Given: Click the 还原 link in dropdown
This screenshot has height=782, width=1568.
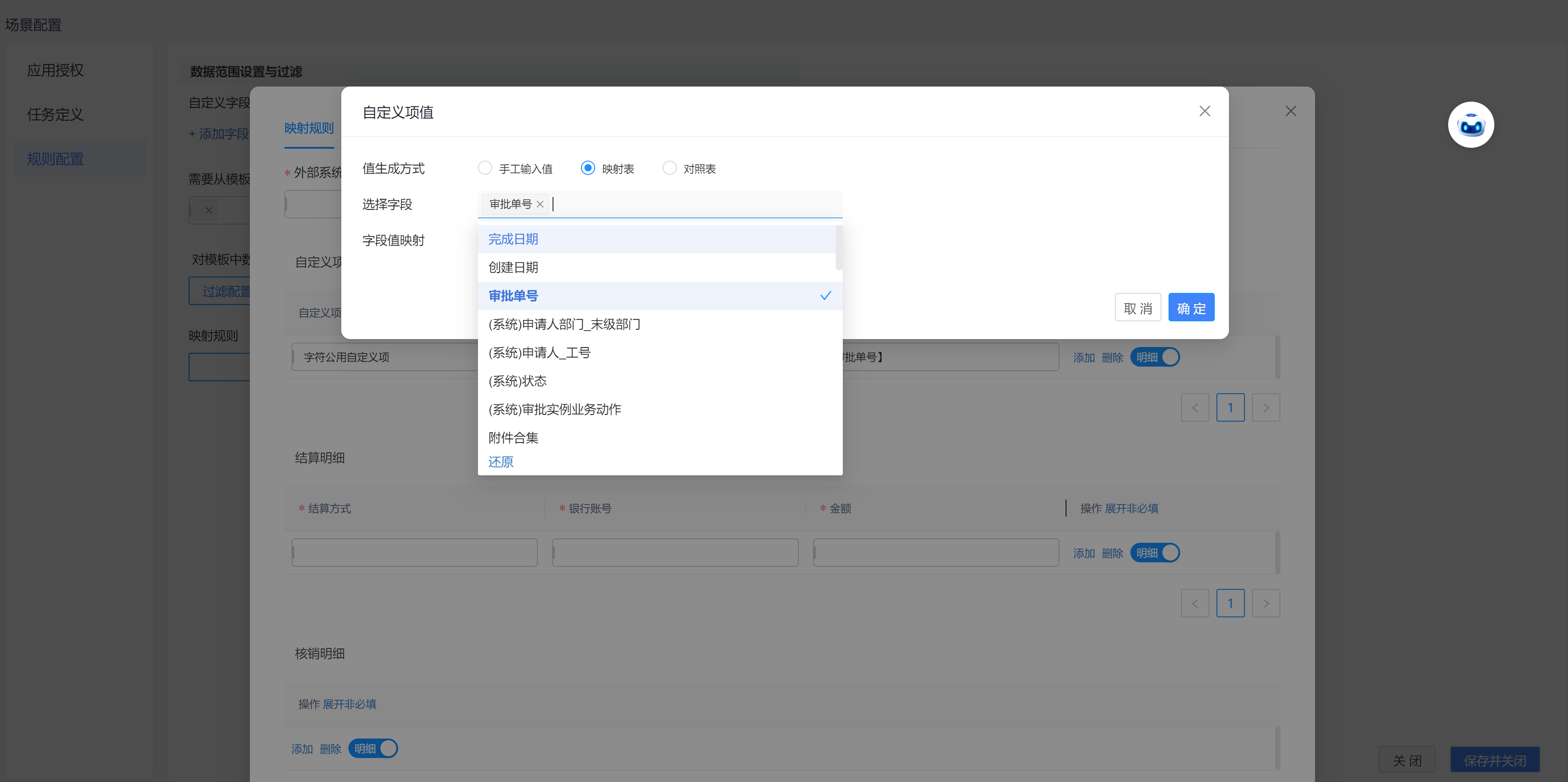Looking at the screenshot, I should [x=500, y=462].
